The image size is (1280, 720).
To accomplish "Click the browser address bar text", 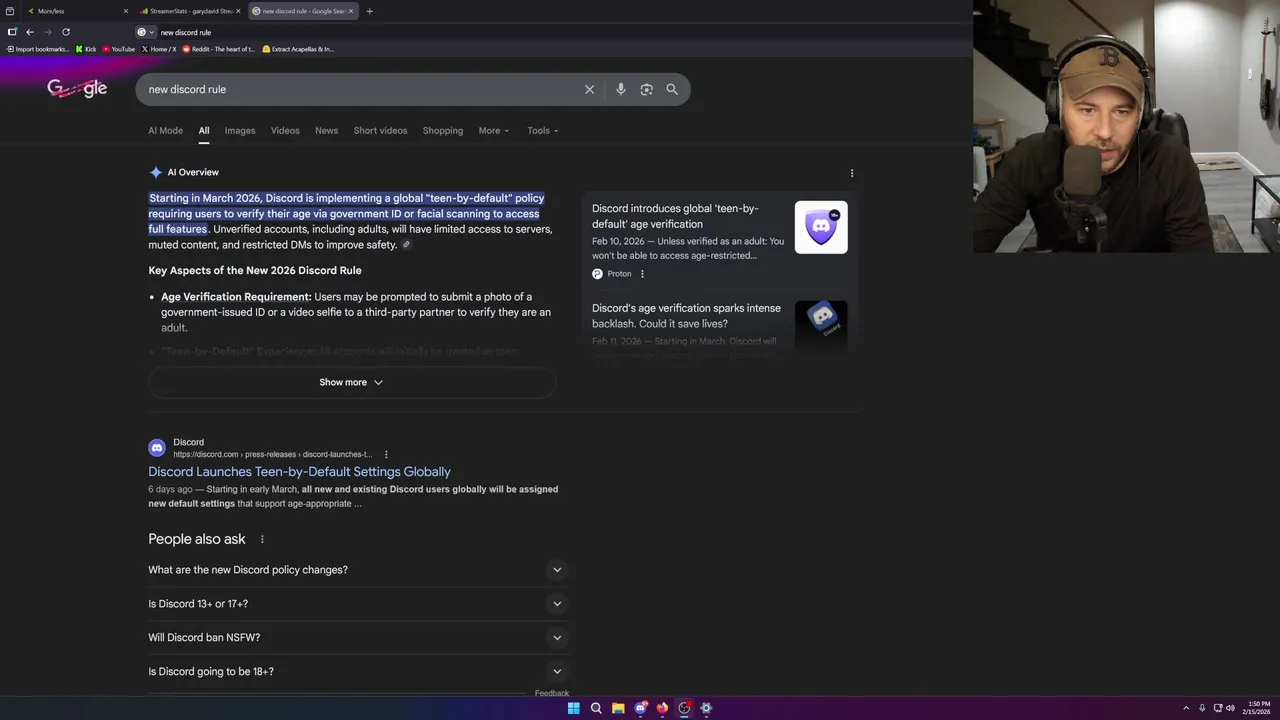I will pyautogui.click(x=186, y=32).
